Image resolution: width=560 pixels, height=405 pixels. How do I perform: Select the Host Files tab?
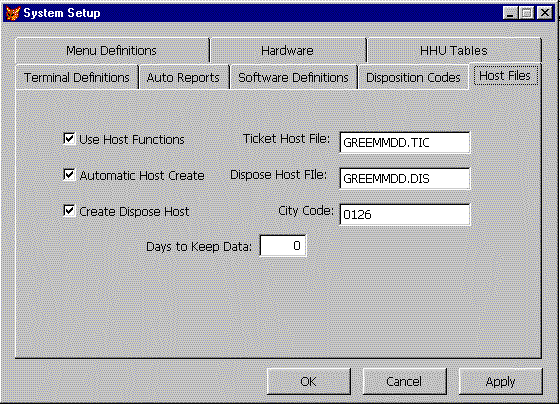(x=505, y=76)
